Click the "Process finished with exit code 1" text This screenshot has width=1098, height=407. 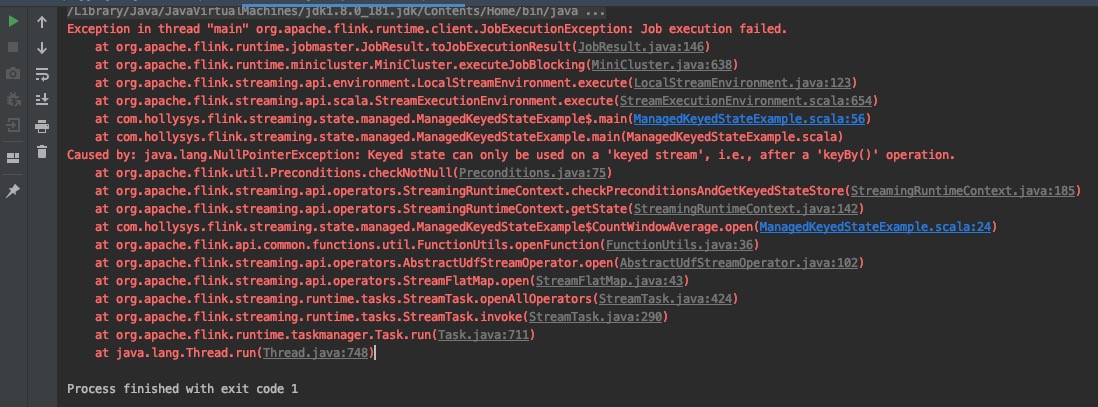tap(182, 389)
